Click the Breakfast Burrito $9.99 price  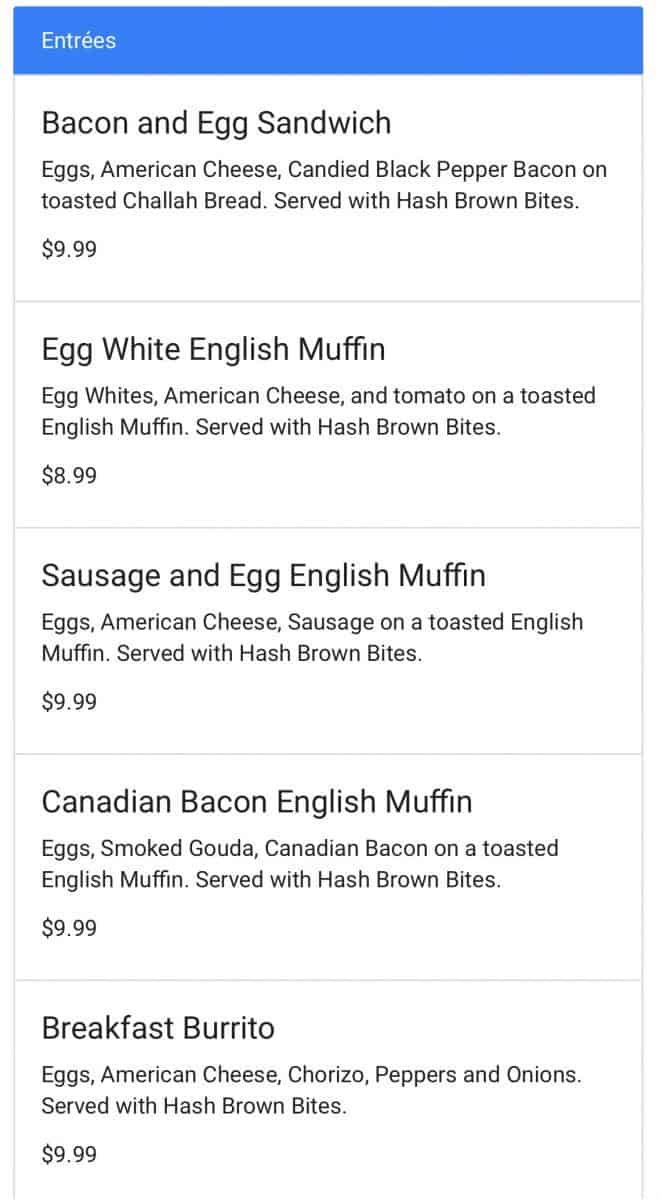[69, 1154]
